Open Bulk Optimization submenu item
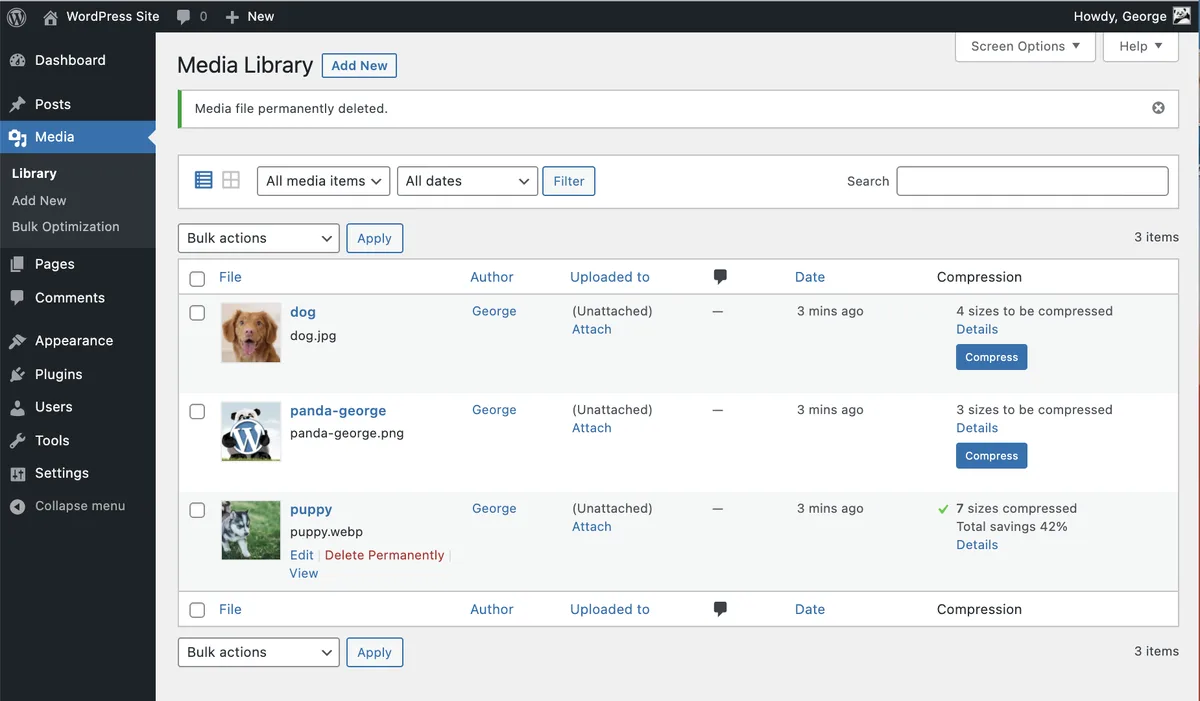Viewport: 1200px width, 701px height. click(65, 227)
